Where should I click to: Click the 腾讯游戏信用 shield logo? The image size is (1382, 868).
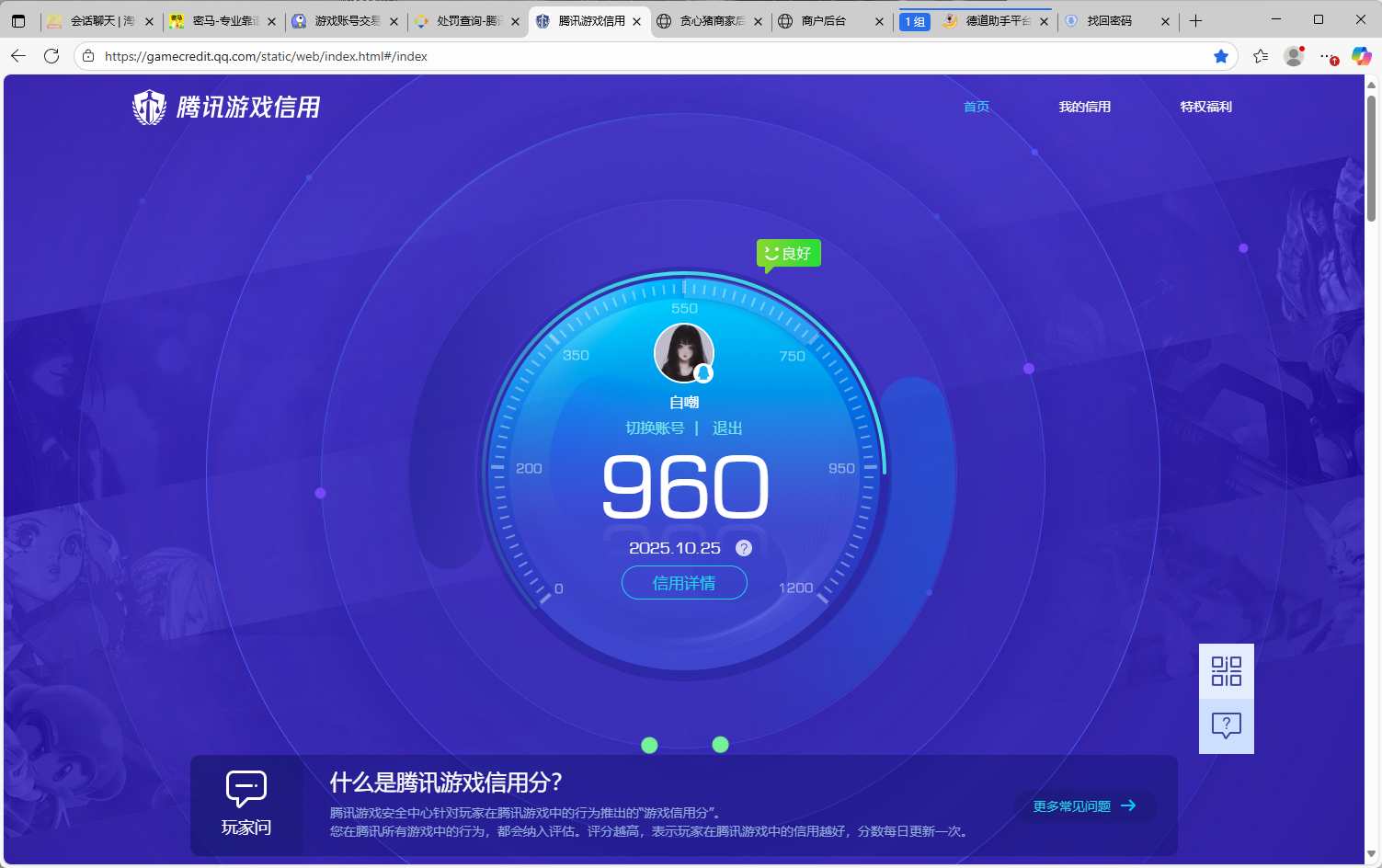tap(150, 107)
